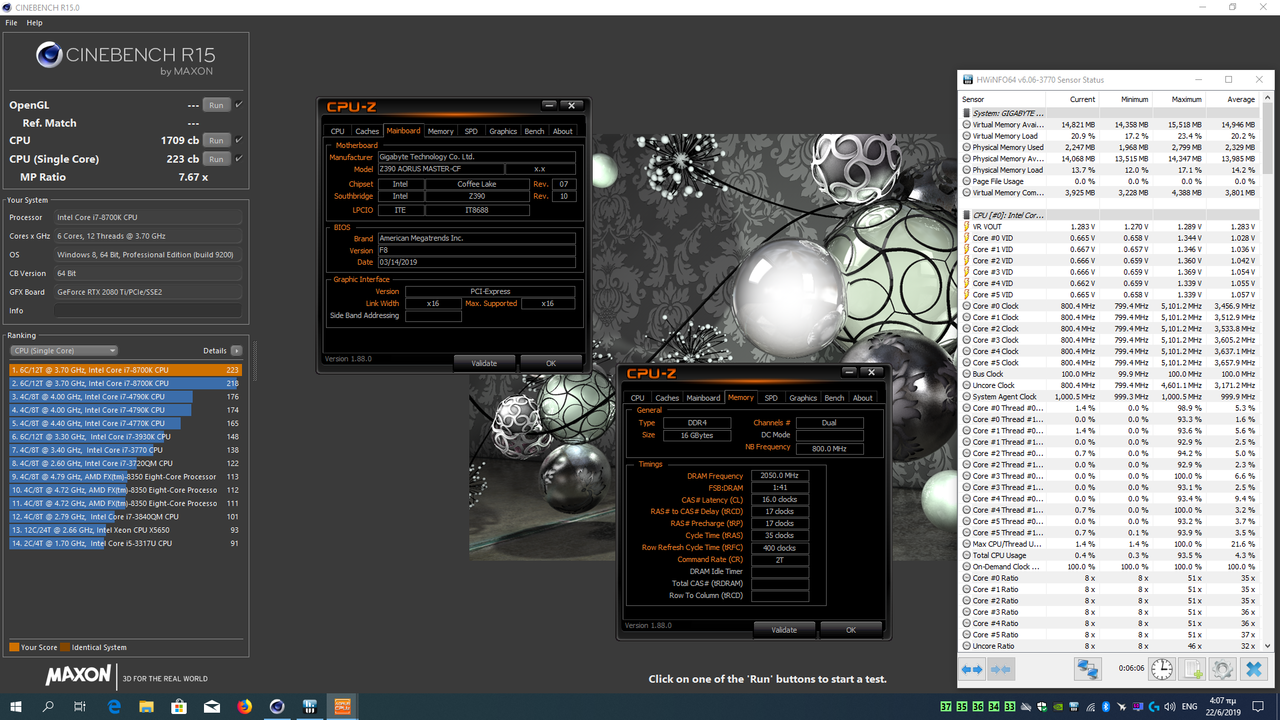Click the HWiNFO expand columns arrows icon
The height and width of the screenshot is (720, 1280).
click(x=972, y=669)
